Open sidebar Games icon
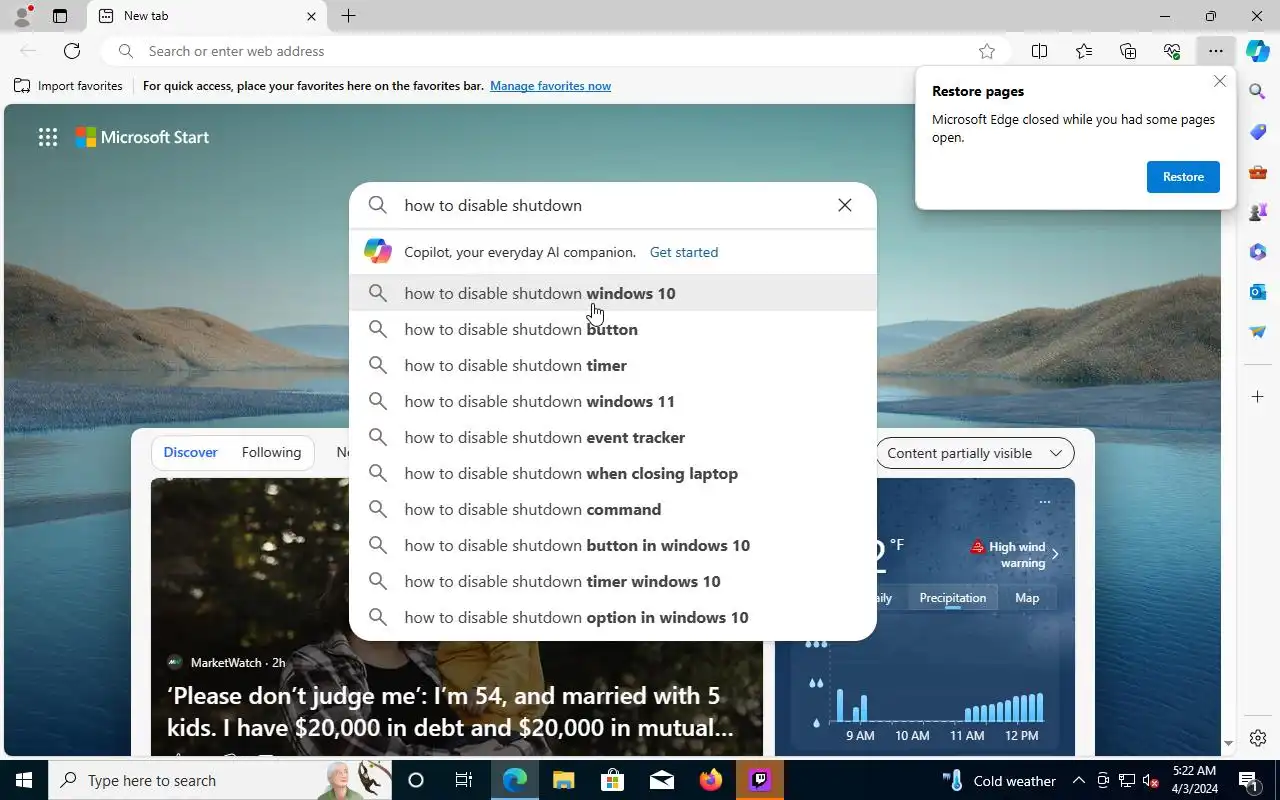 pyautogui.click(x=1258, y=212)
